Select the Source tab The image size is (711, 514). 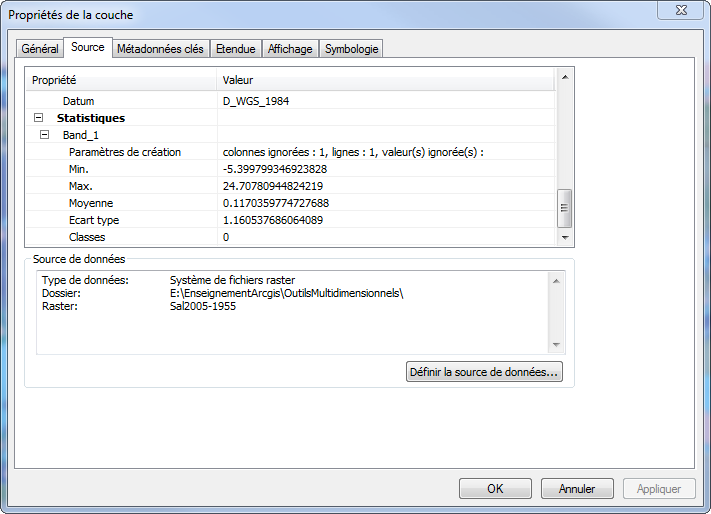click(88, 48)
